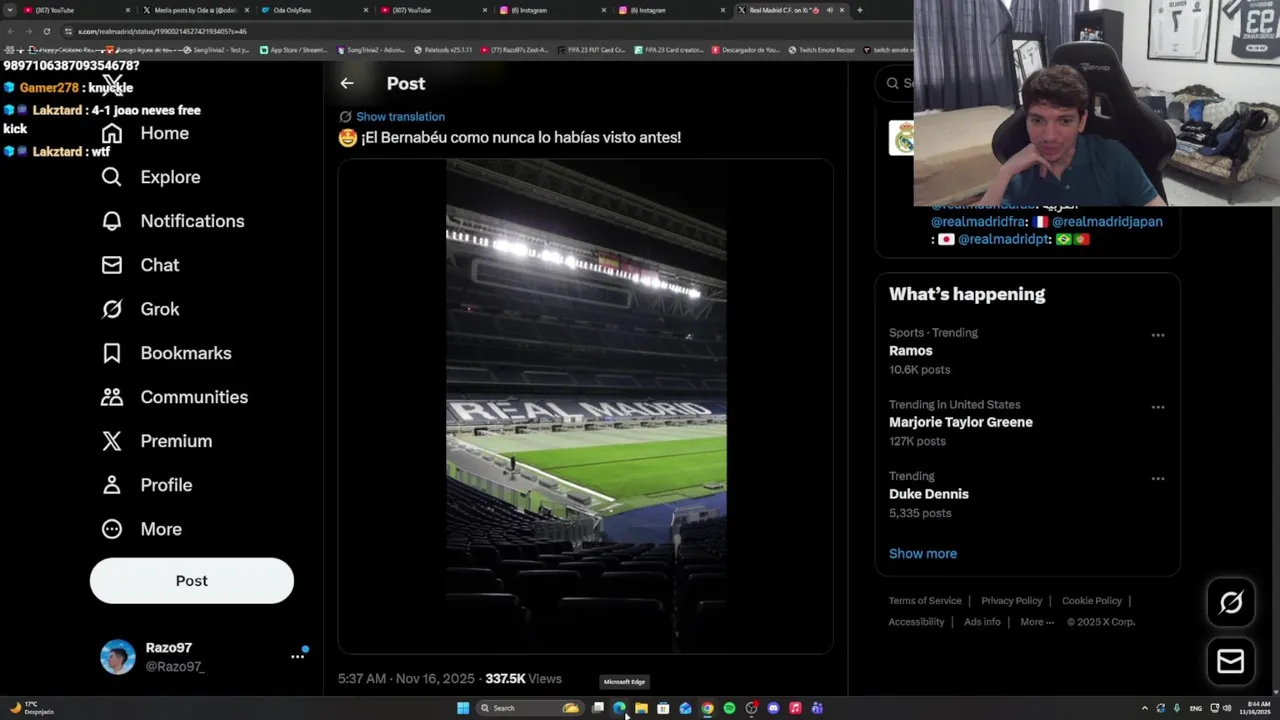Open Google Chrome from the taskbar
This screenshot has height=720, width=1280.
coord(707,708)
